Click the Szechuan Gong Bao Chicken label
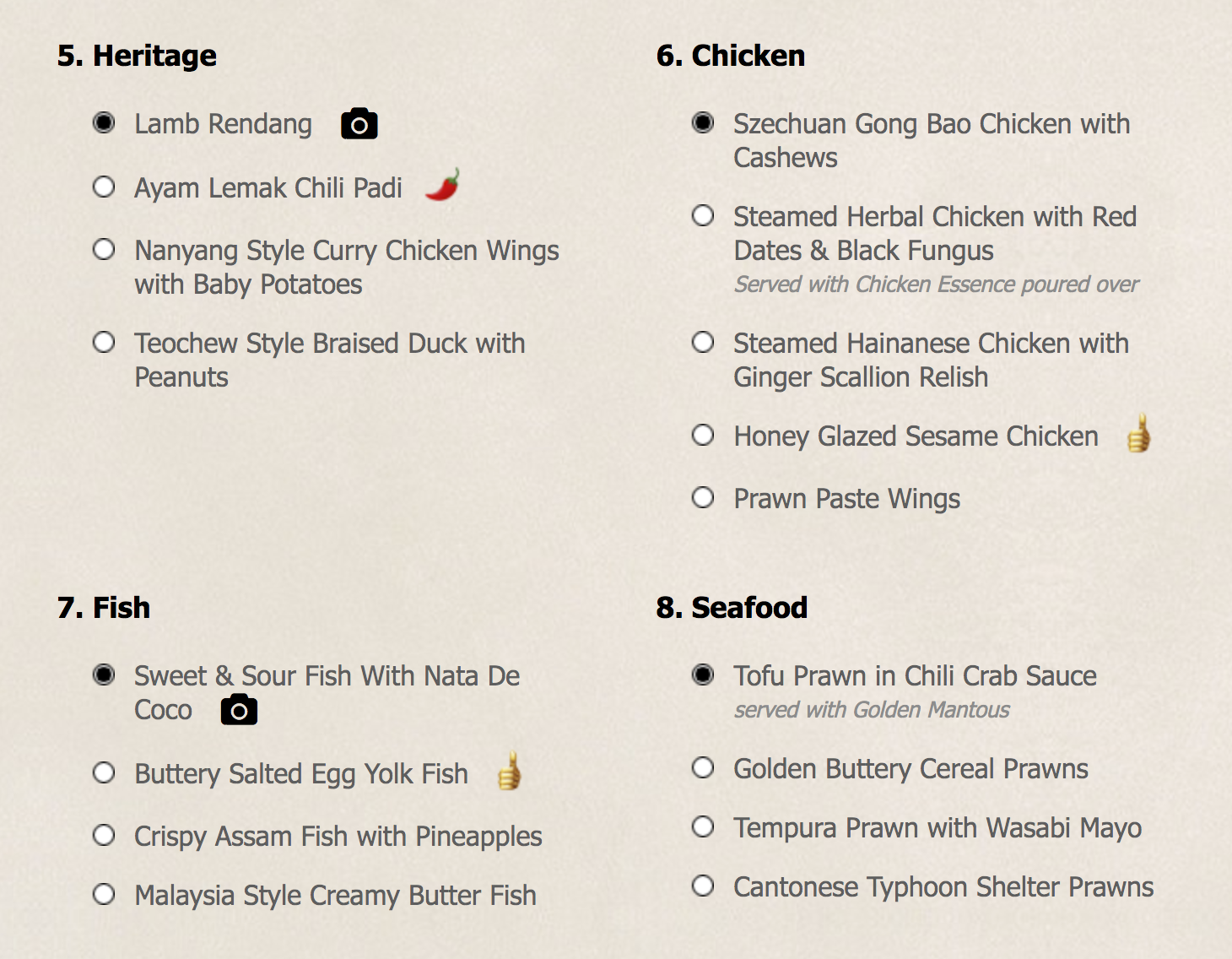This screenshot has width=1232, height=959. (x=931, y=124)
